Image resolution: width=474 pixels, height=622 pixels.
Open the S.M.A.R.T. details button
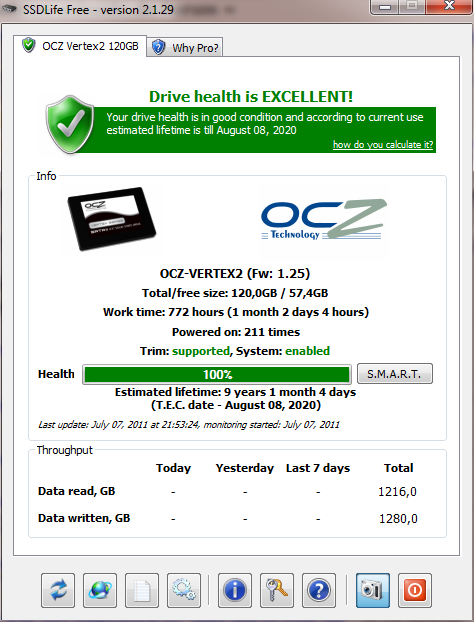(x=395, y=374)
